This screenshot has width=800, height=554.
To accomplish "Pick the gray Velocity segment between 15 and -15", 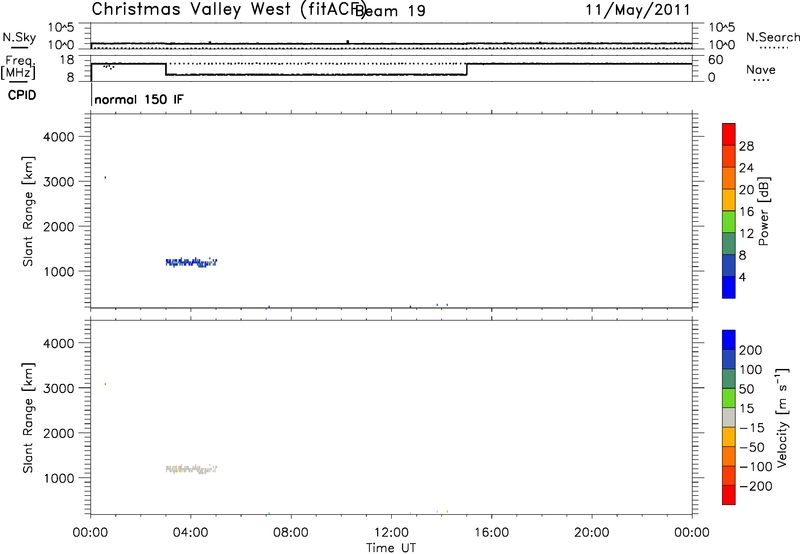I will [x=729, y=418].
